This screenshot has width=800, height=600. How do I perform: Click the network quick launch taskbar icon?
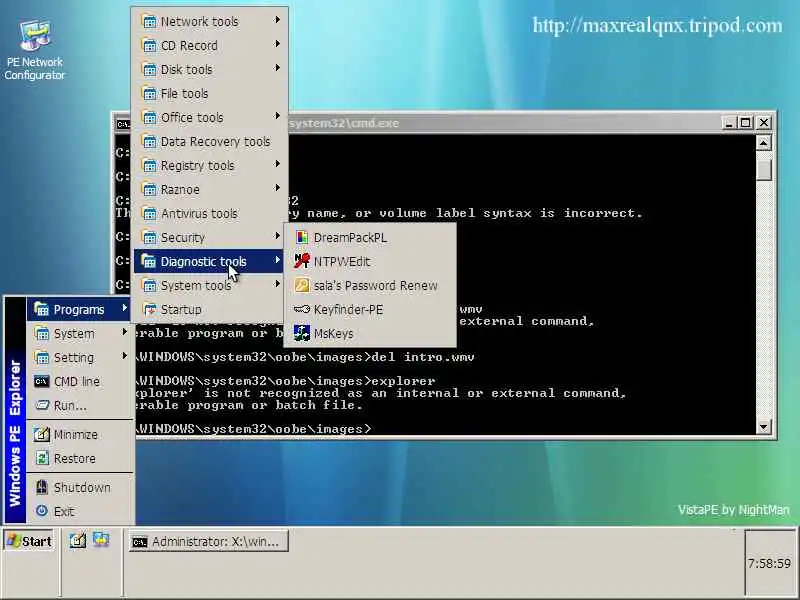(x=101, y=540)
